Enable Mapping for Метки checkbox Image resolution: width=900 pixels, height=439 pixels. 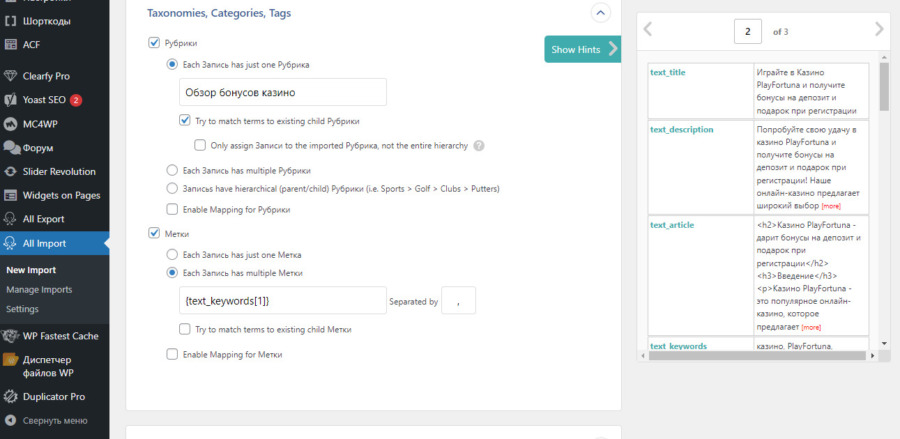[172, 354]
